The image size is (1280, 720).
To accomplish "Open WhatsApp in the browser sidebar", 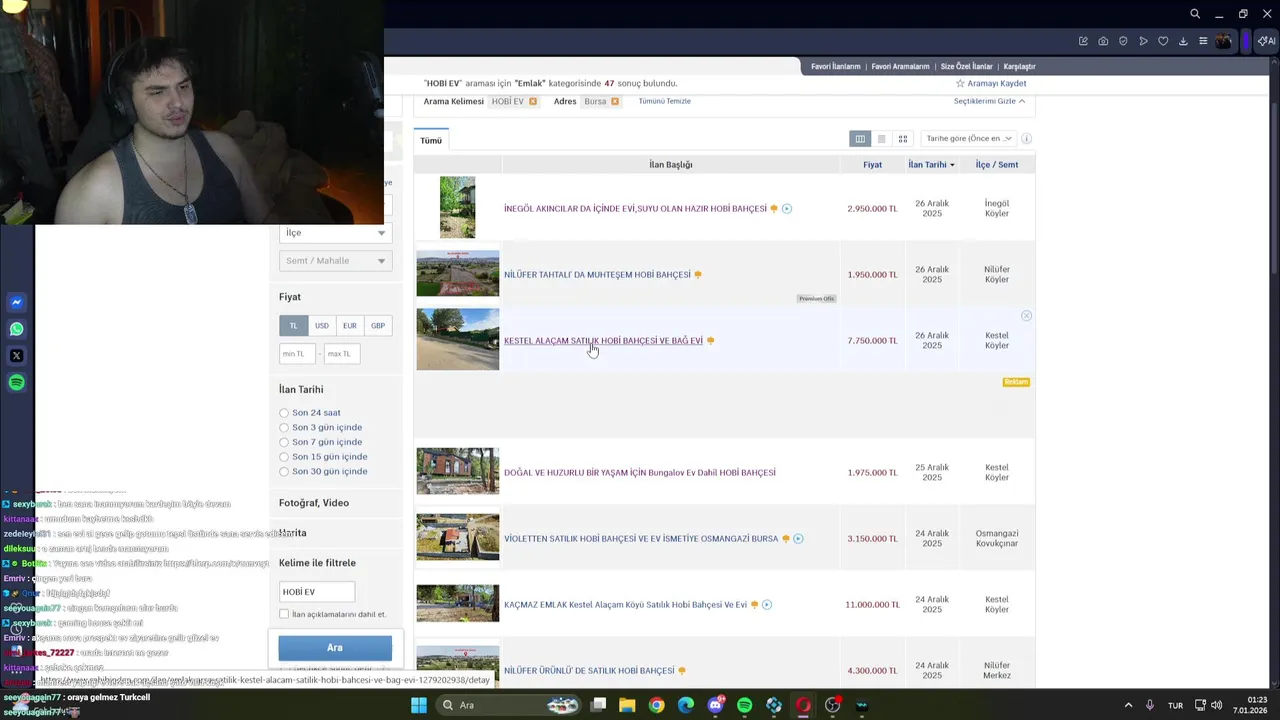I will click(16, 329).
